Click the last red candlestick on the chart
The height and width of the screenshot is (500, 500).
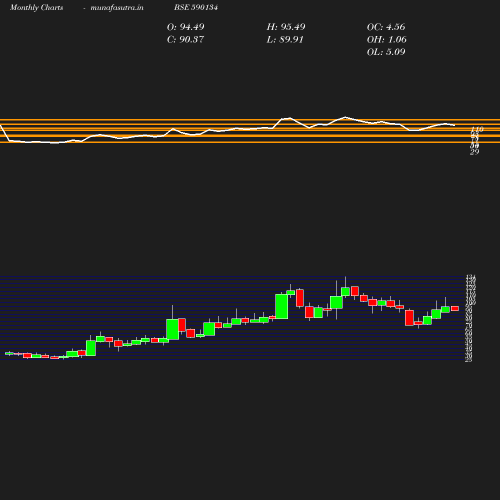coord(455,308)
